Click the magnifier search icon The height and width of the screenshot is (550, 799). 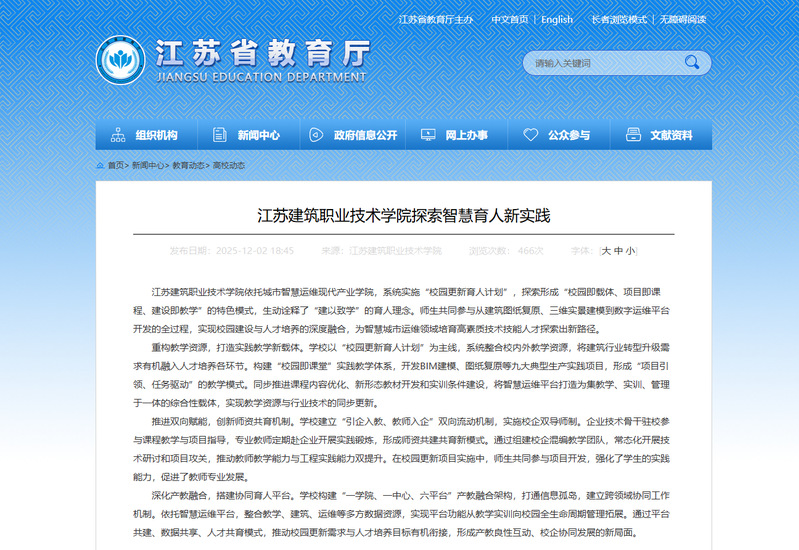coord(691,63)
